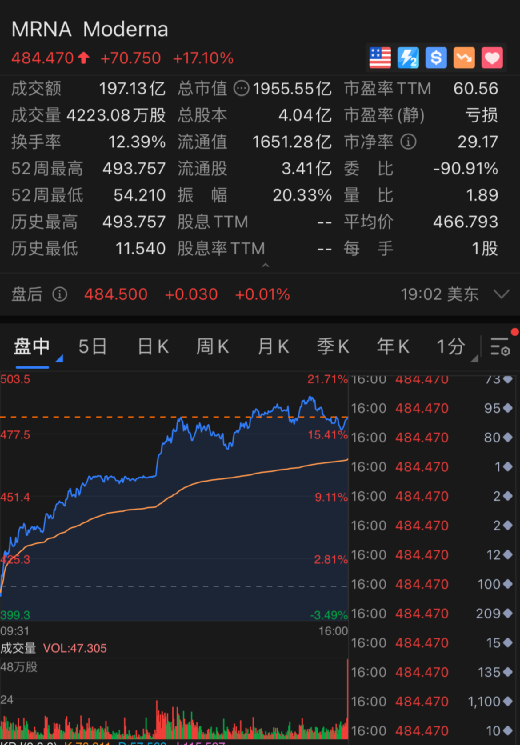Select the trade row with volume 80
Image resolution: width=520 pixels, height=745 pixels.
[x=432, y=438]
